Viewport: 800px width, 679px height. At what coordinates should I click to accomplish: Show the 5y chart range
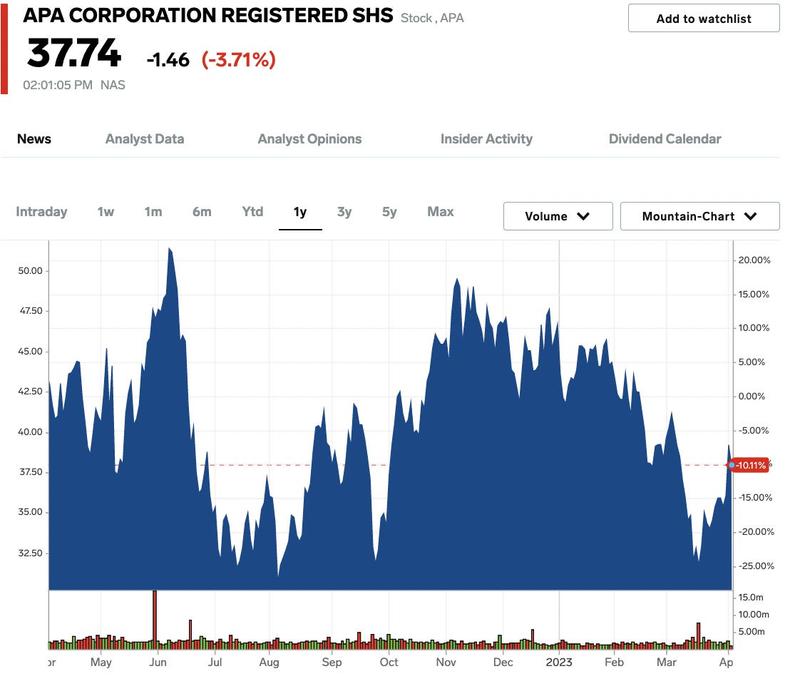coord(389,211)
